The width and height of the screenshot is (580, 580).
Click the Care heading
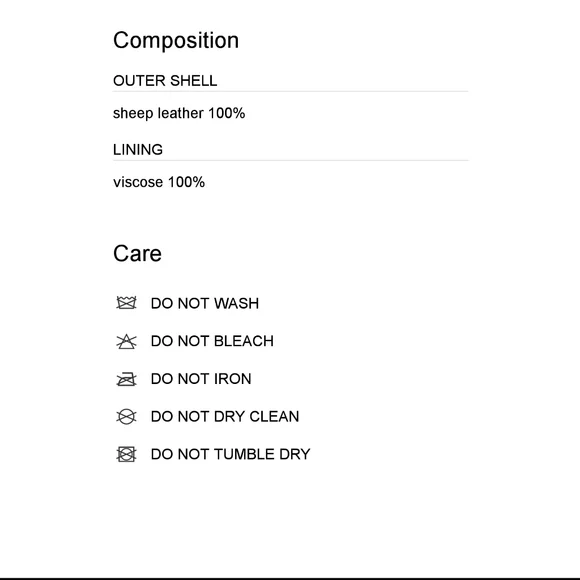[137, 254]
